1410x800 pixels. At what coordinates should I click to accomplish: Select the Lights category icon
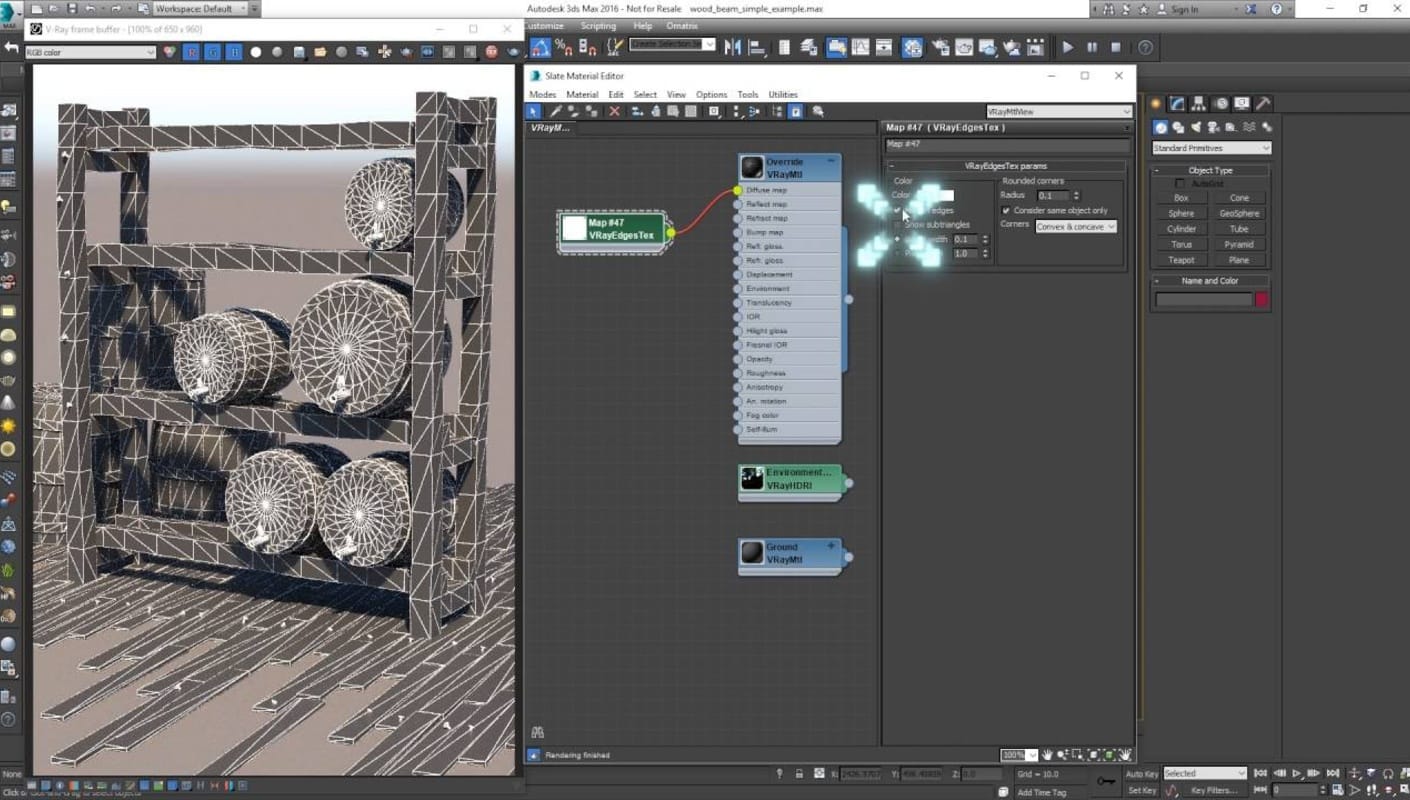coord(1195,128)
